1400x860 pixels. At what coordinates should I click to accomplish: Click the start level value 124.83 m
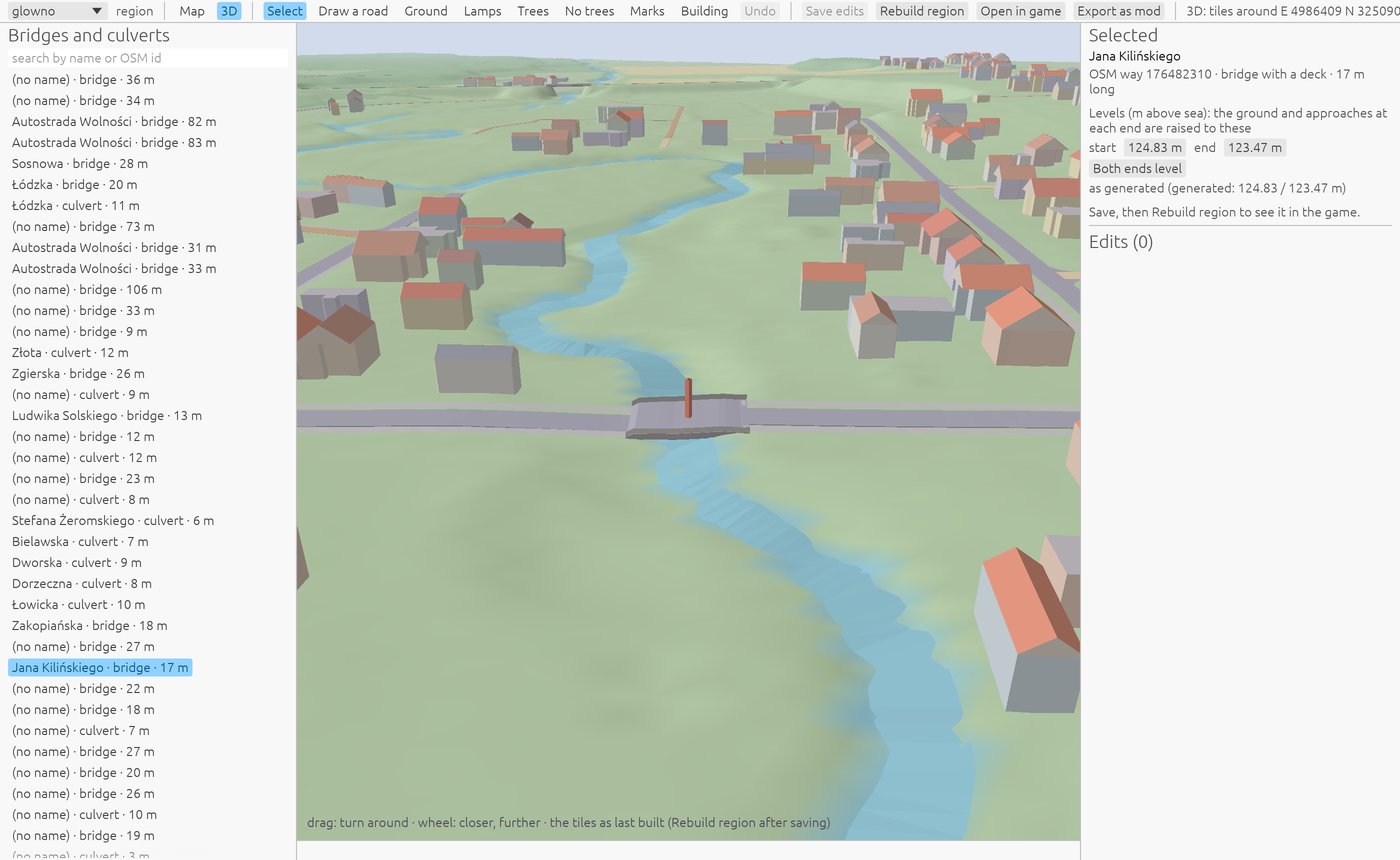click(x=1153, y=148)
